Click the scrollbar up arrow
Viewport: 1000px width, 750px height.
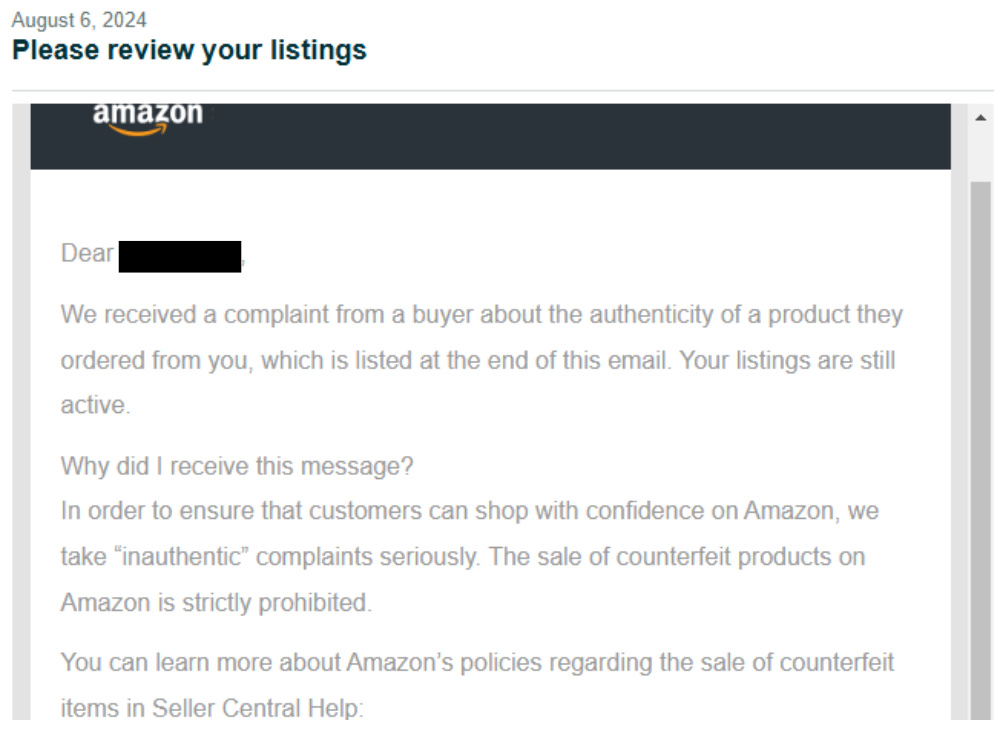pos(981,118)
